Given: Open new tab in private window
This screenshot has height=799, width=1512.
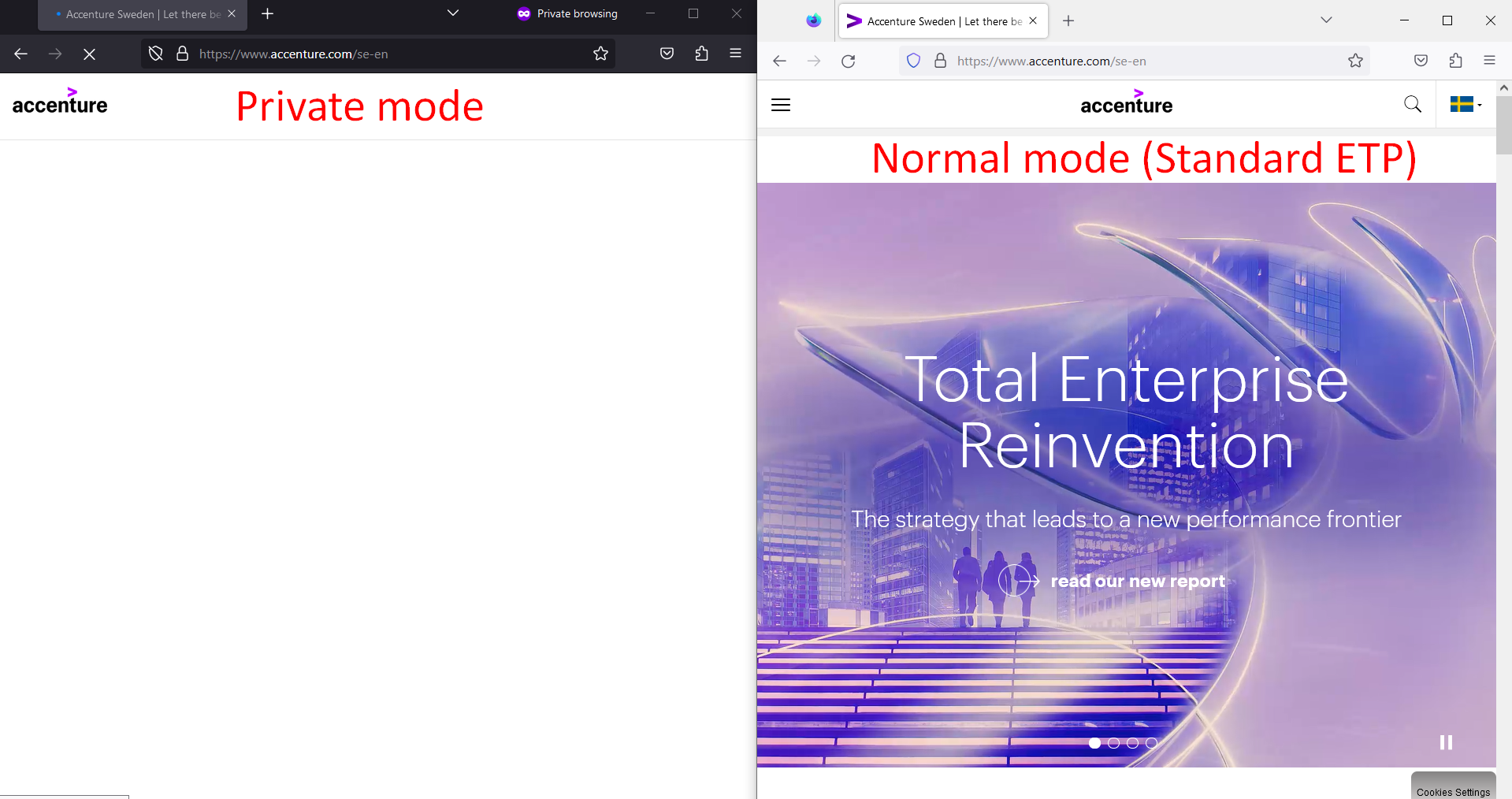Looking at the screenshot, I should [268, 14].
